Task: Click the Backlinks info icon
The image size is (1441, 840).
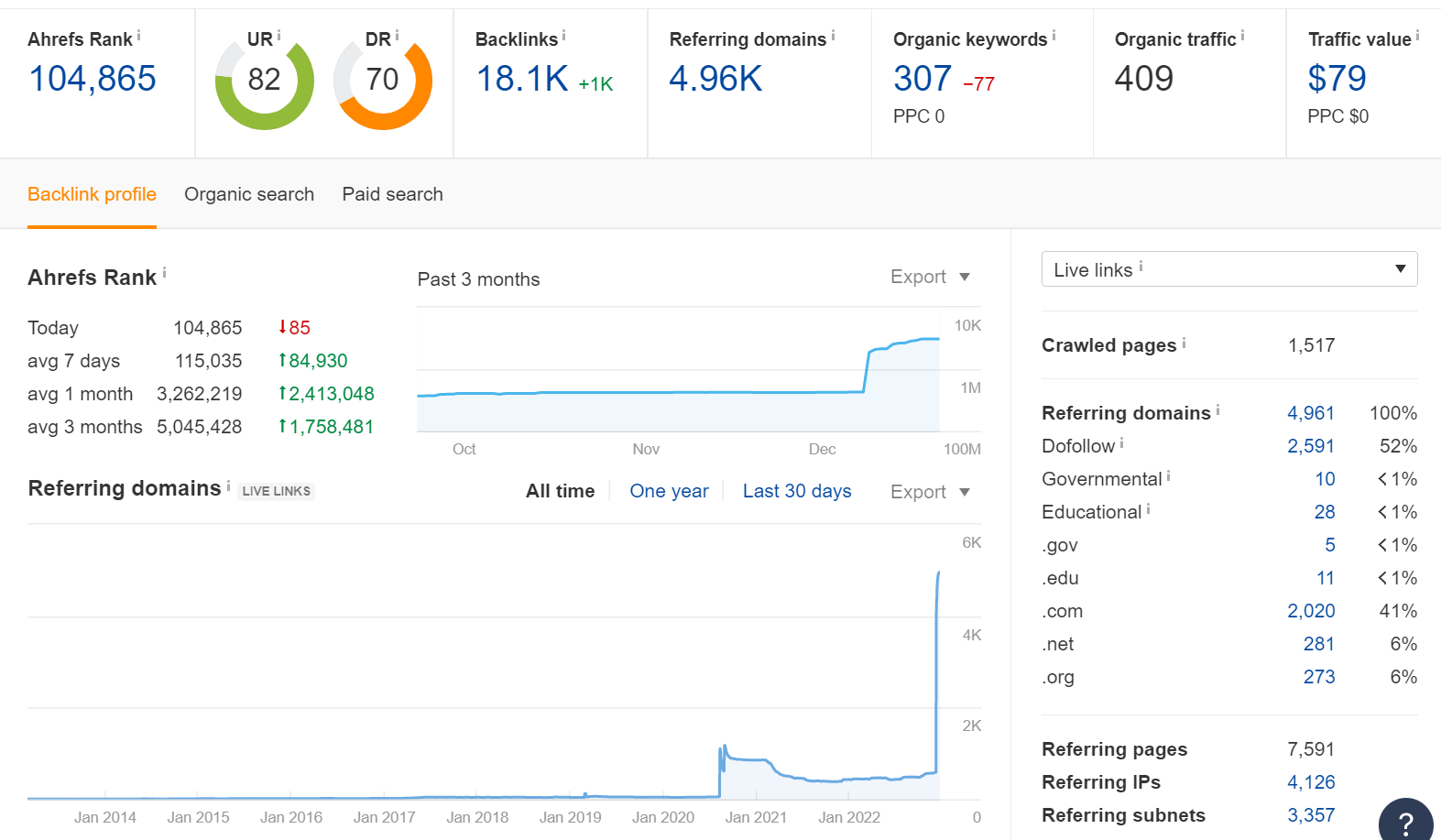Action: [x=563, y=36]
